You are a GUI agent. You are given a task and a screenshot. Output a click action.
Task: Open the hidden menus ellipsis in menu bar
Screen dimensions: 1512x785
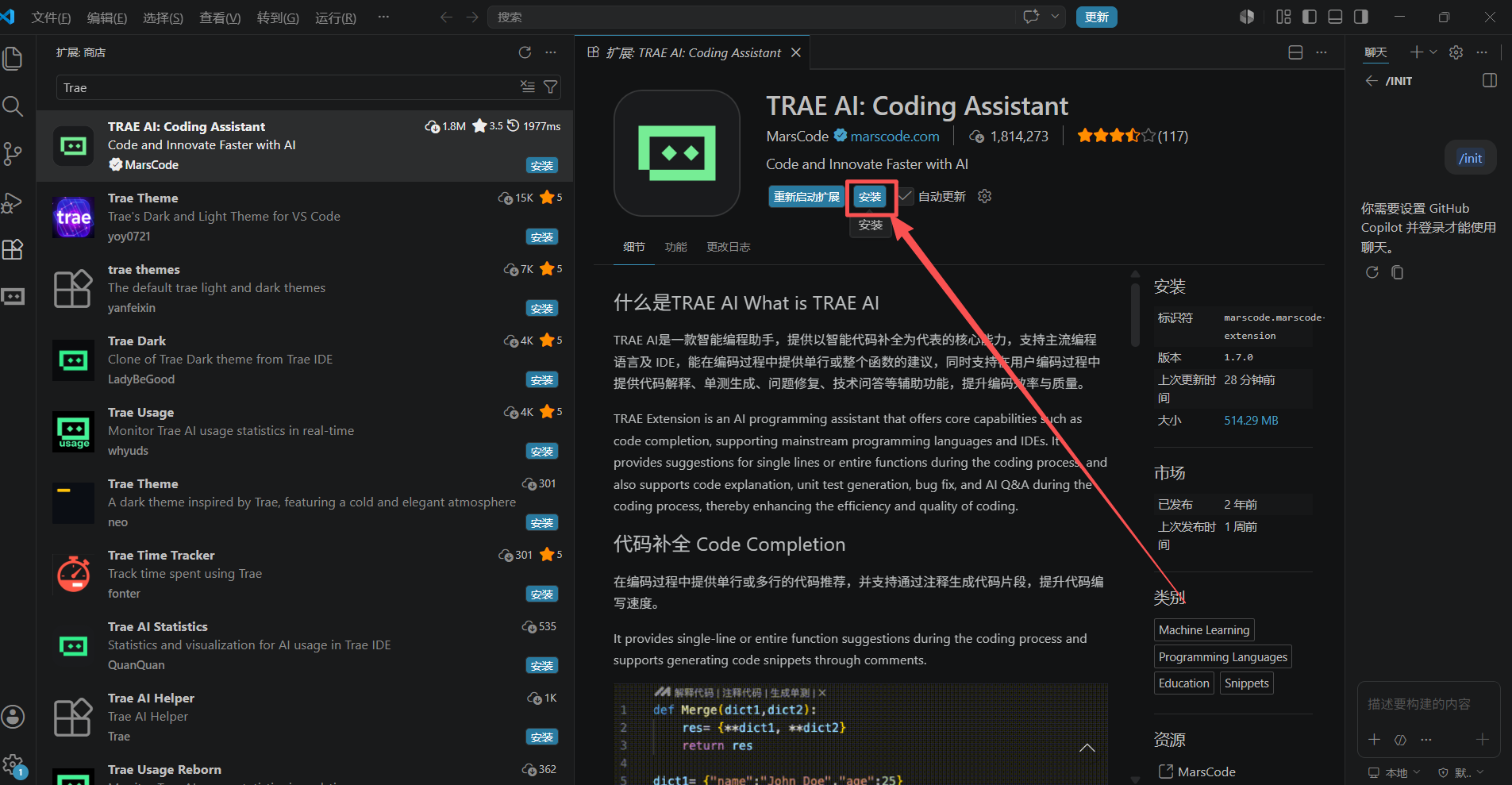[383, 17]
